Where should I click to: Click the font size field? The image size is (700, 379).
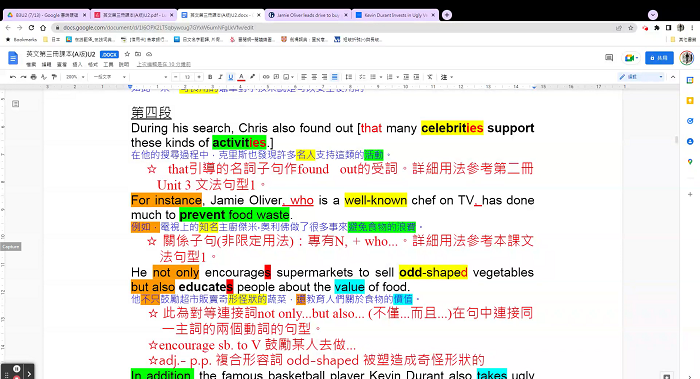click(188, 77)
